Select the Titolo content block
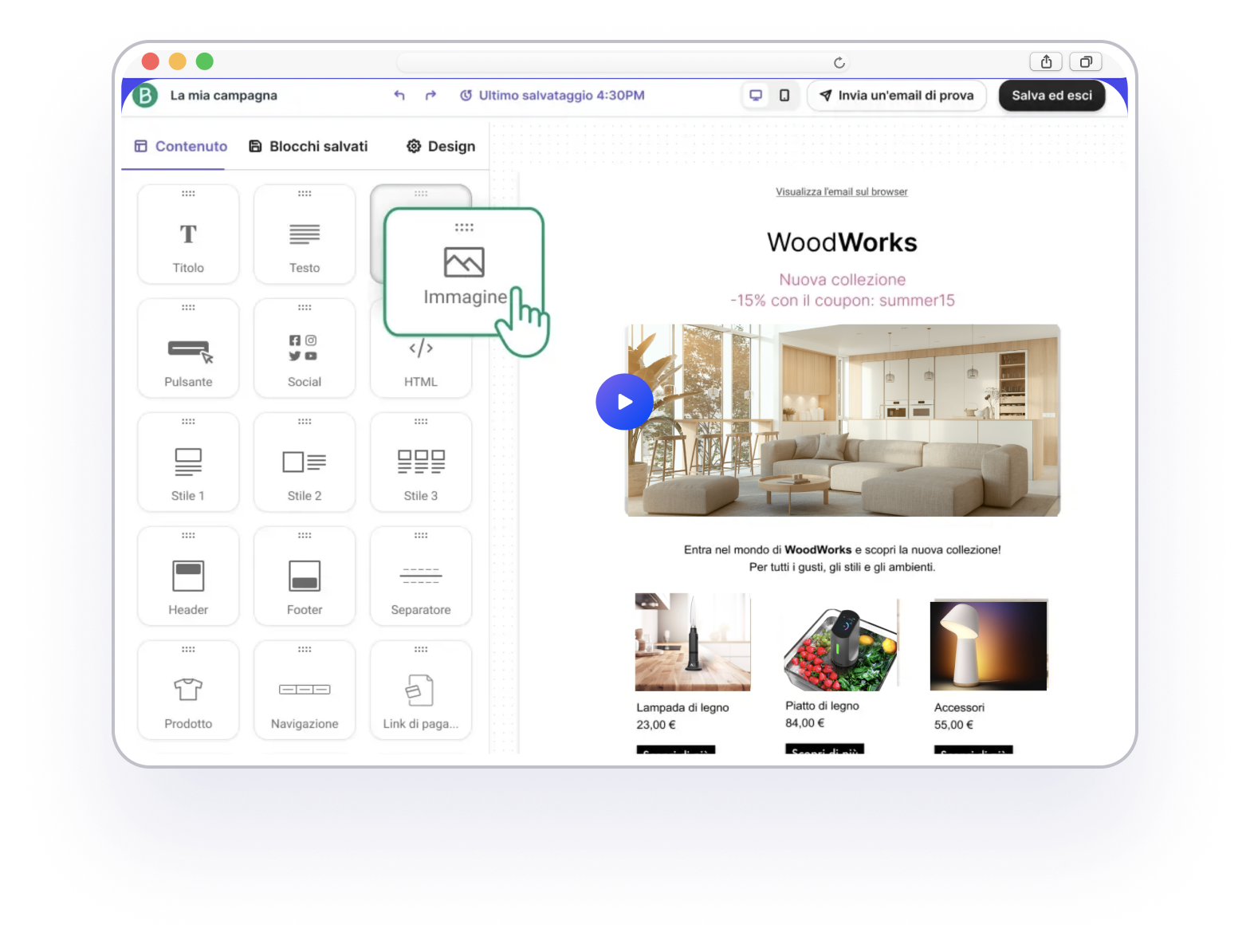This screenshot has width=1250, height=952. [188, 235]
